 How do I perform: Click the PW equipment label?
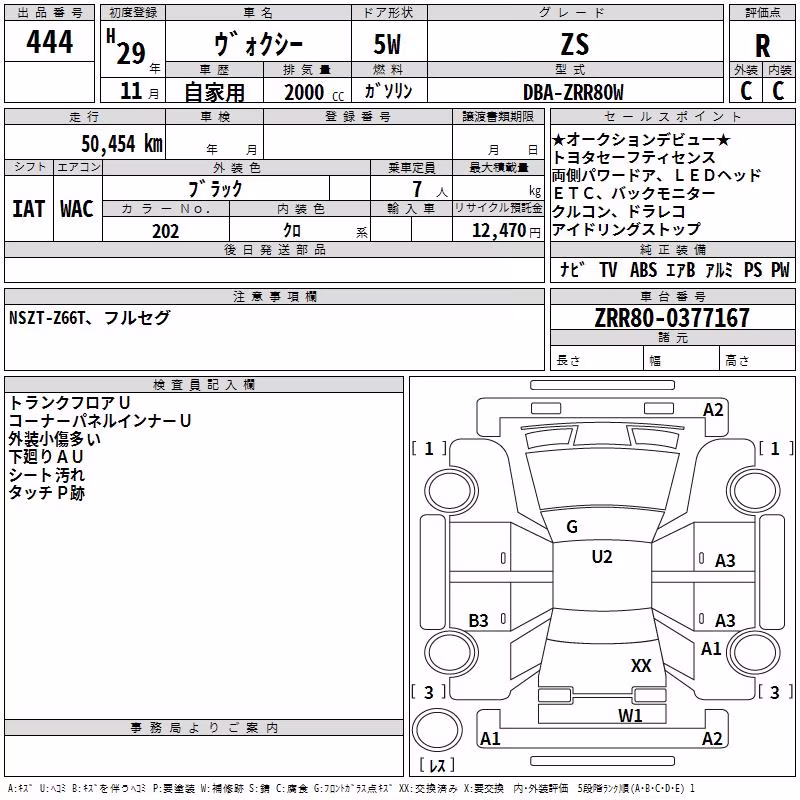(x=780, y=269)
